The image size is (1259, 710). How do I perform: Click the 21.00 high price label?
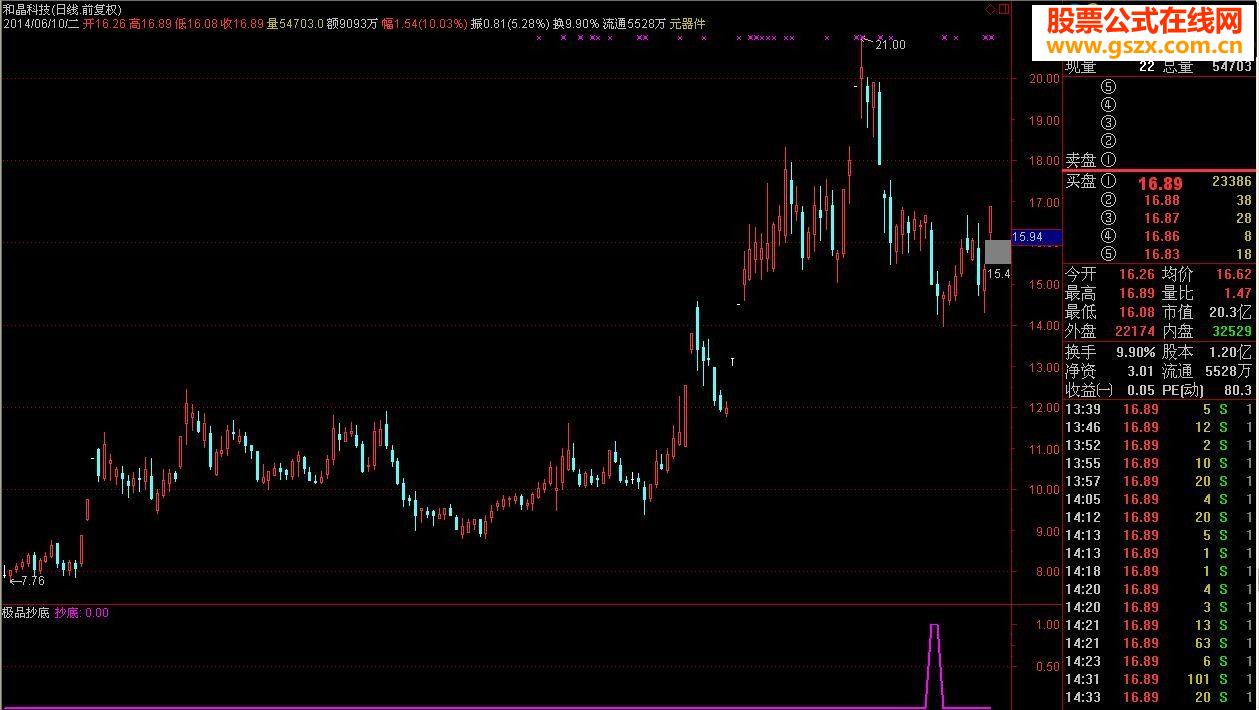890,45
